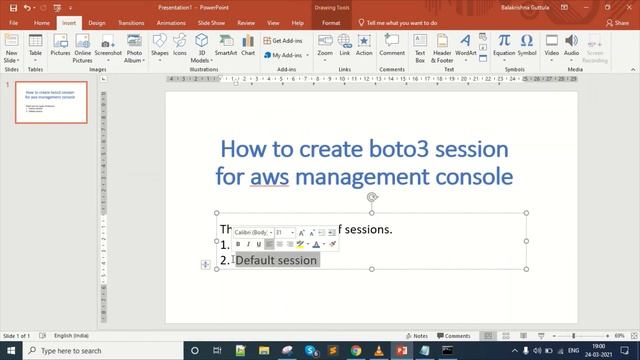Click the Tell me what you want to do box
This screenshot has height=360, width=640.
click(x=398, y=23)
